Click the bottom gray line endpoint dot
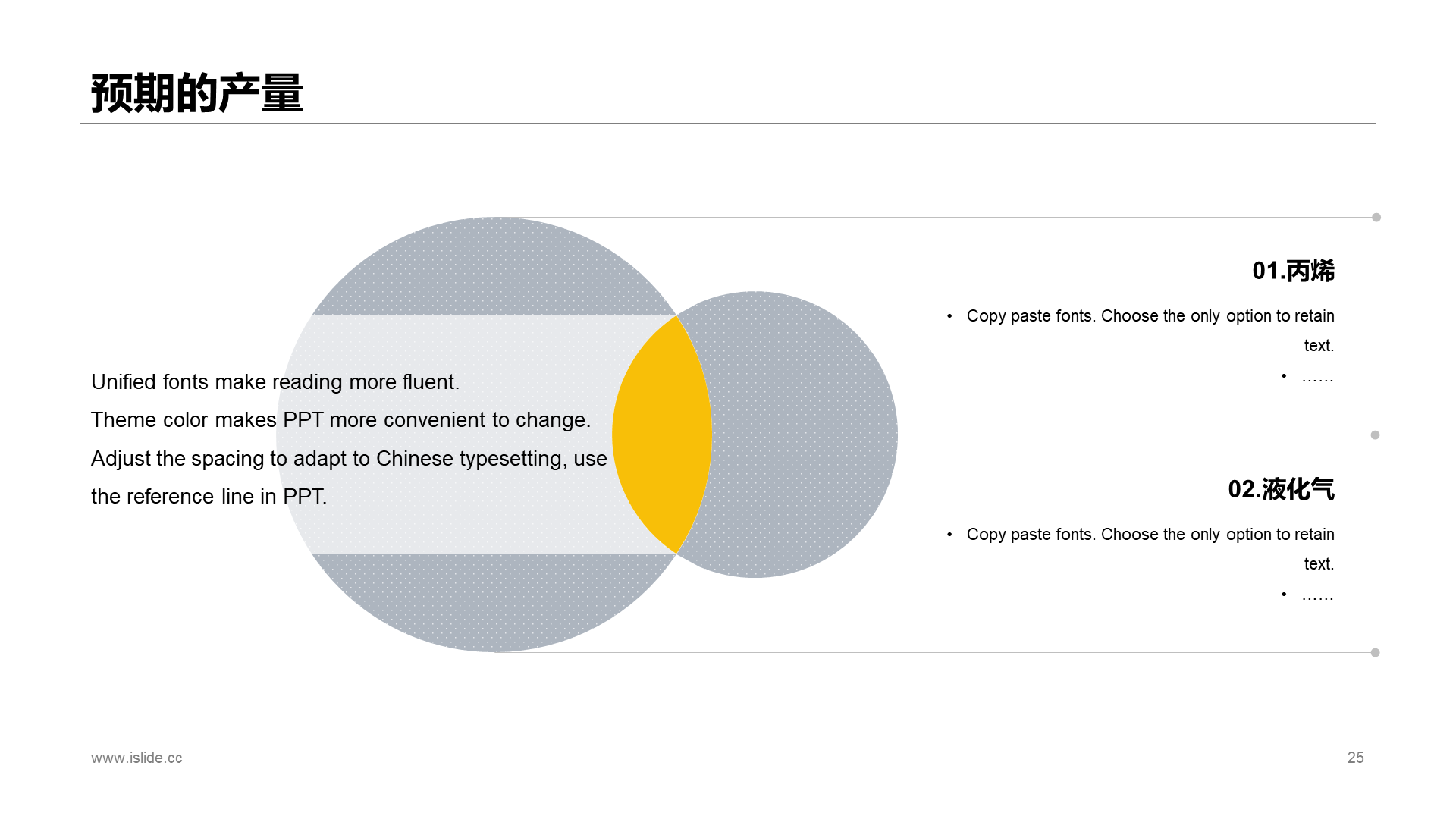Image resolution: width=1456 pixels, height=819 pixels. [1375, 653]
